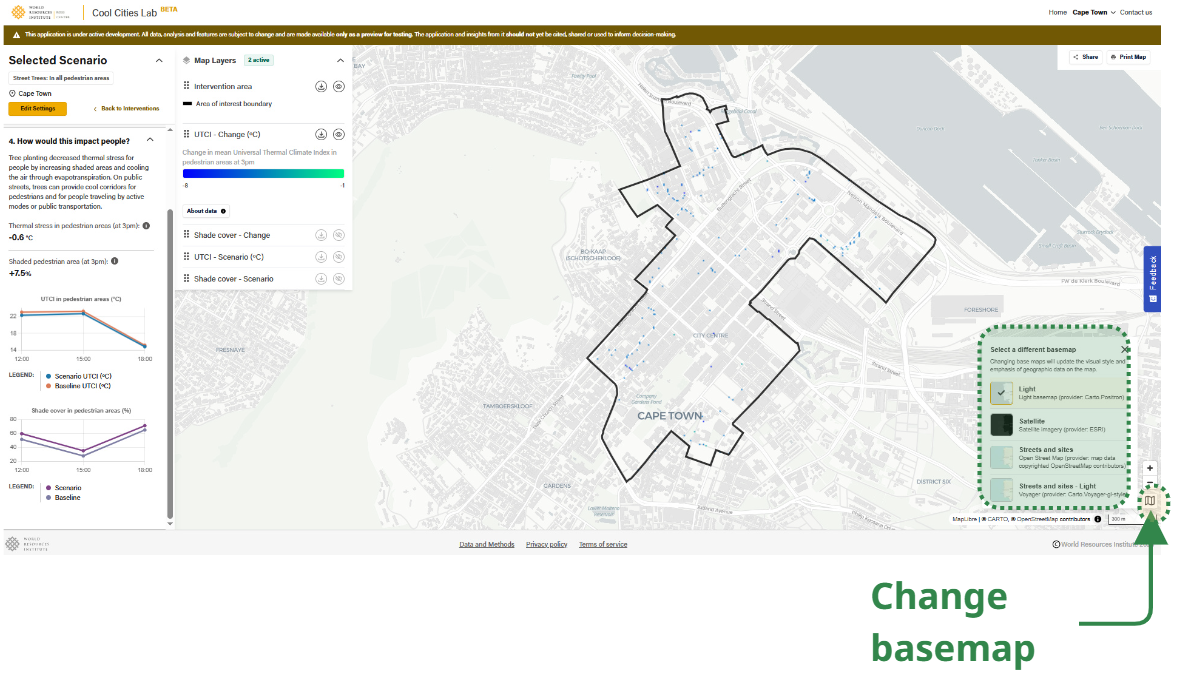1189x680 pixels.
Task: Show the UTCI - Scenario layer
Action: pyautogui.click(x=339, y=257)
